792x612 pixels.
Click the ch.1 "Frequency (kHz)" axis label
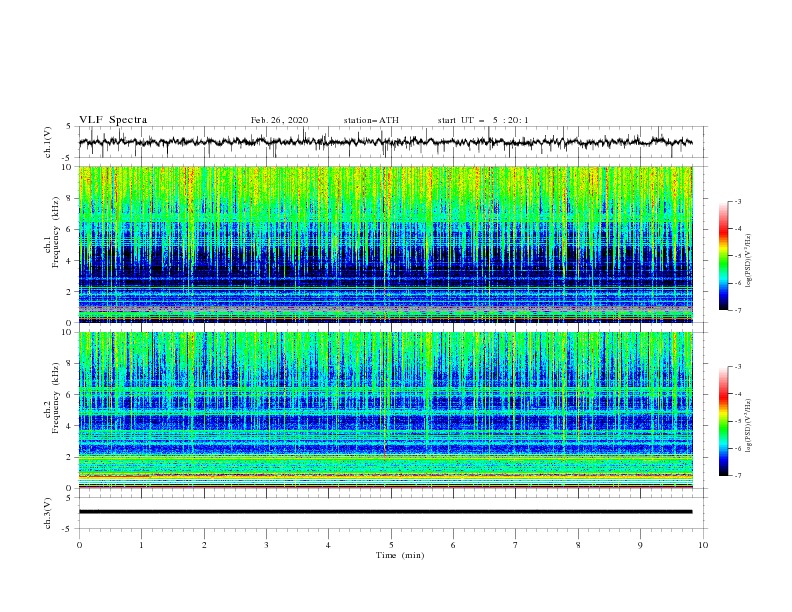[x=56, y=233]
